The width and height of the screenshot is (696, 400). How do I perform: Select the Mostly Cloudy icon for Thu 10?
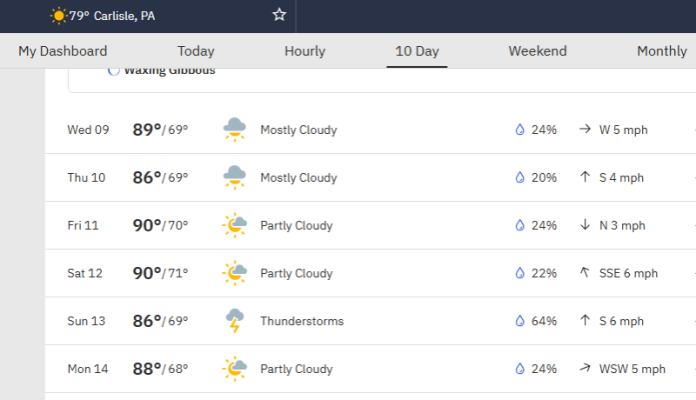(234, 178)
